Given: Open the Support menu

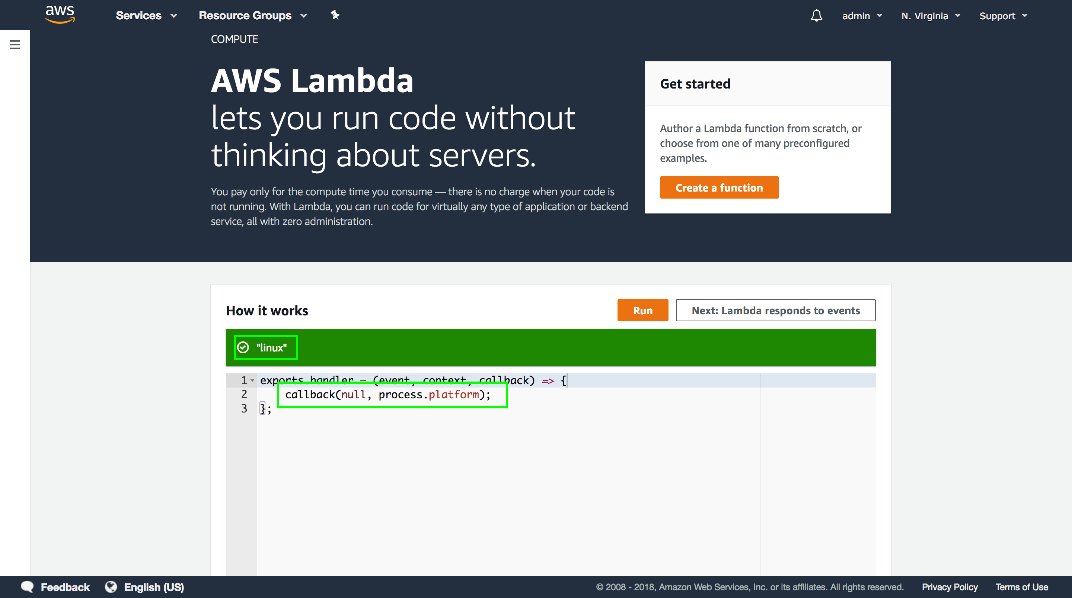Looking at the screenshot, I should coord(1003,16).
